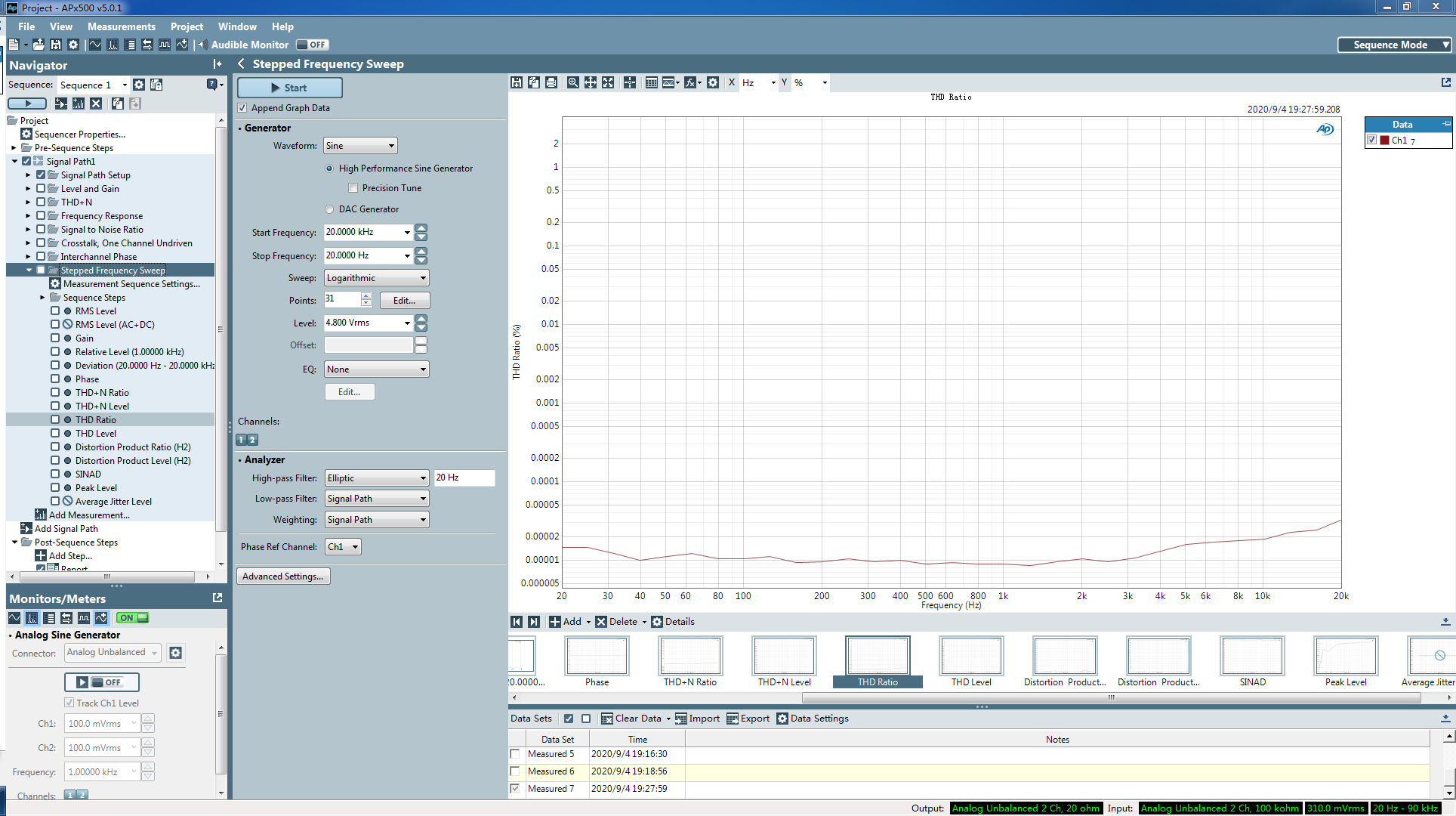1456x816 pixels.
Task: Open project settings gear in main toolbar
Action: coord(73,45)
